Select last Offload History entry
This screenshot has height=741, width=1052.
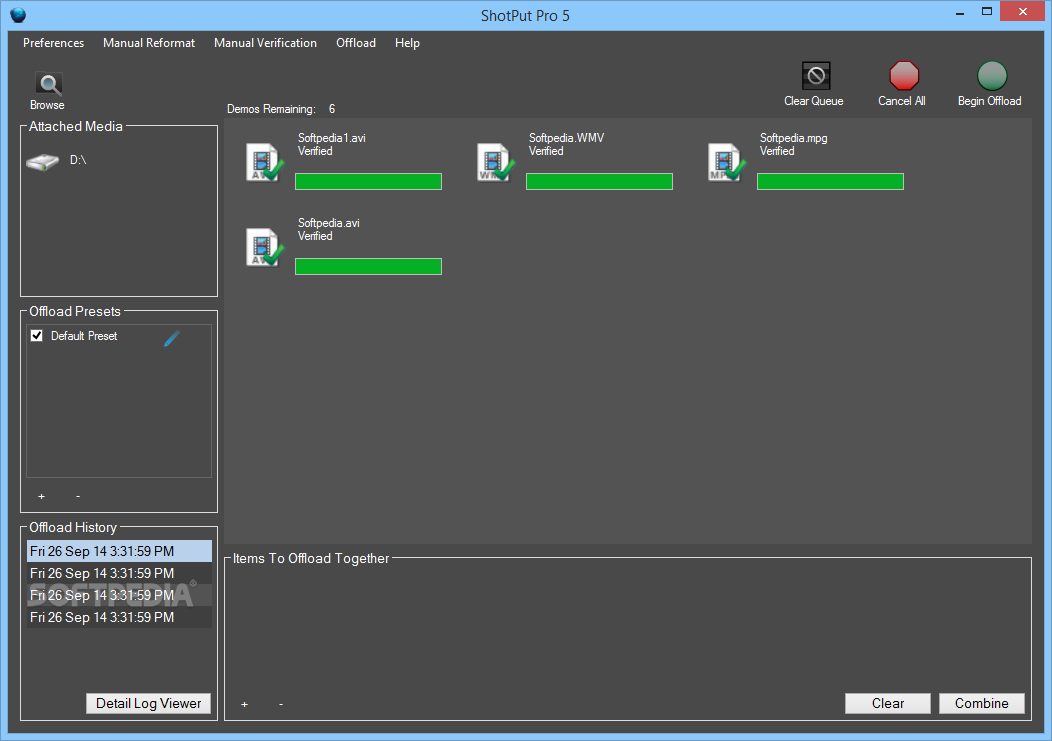pyautogui.click(x=119, y=618)
